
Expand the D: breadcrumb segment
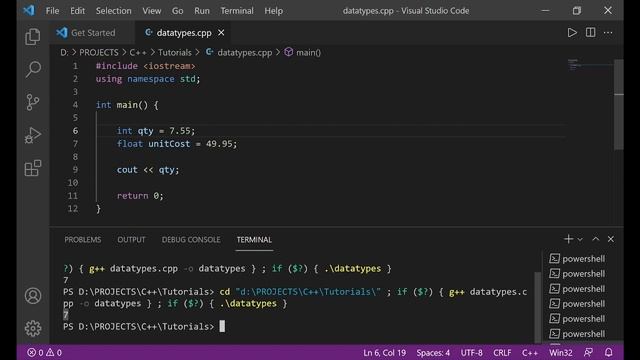click(64, 53)
